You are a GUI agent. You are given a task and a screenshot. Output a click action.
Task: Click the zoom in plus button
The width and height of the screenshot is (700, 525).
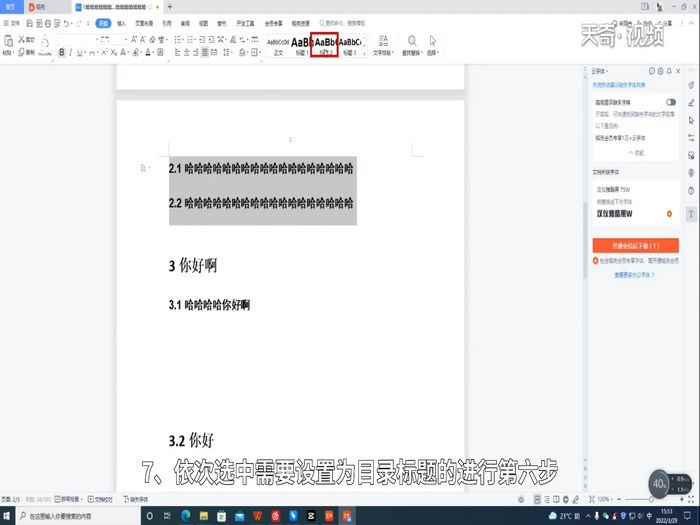[682, 500]
